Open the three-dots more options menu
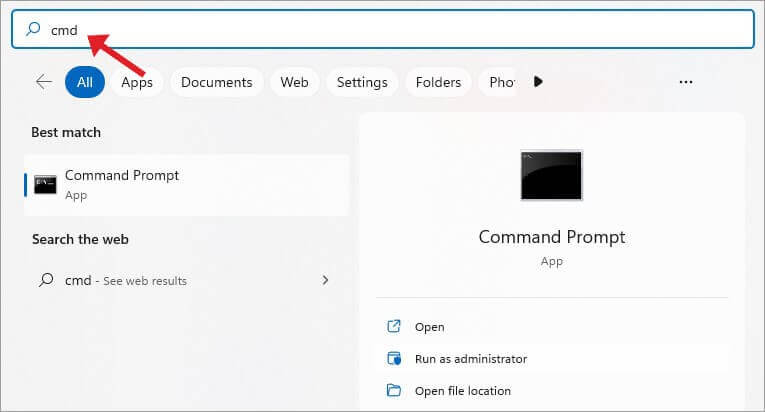The image size is (765, 412). pos(685,82)
